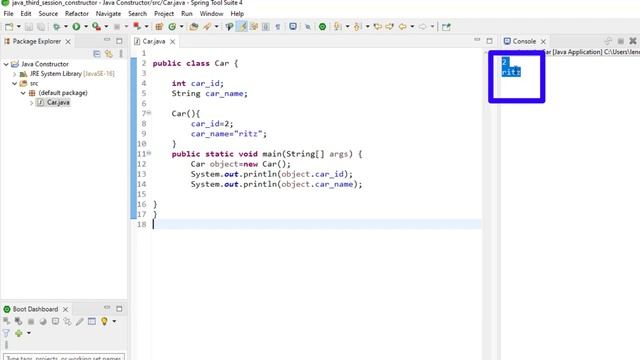The image size is (640, 360).
Task: Open the Navigate menu
Action: pos(108,13)
